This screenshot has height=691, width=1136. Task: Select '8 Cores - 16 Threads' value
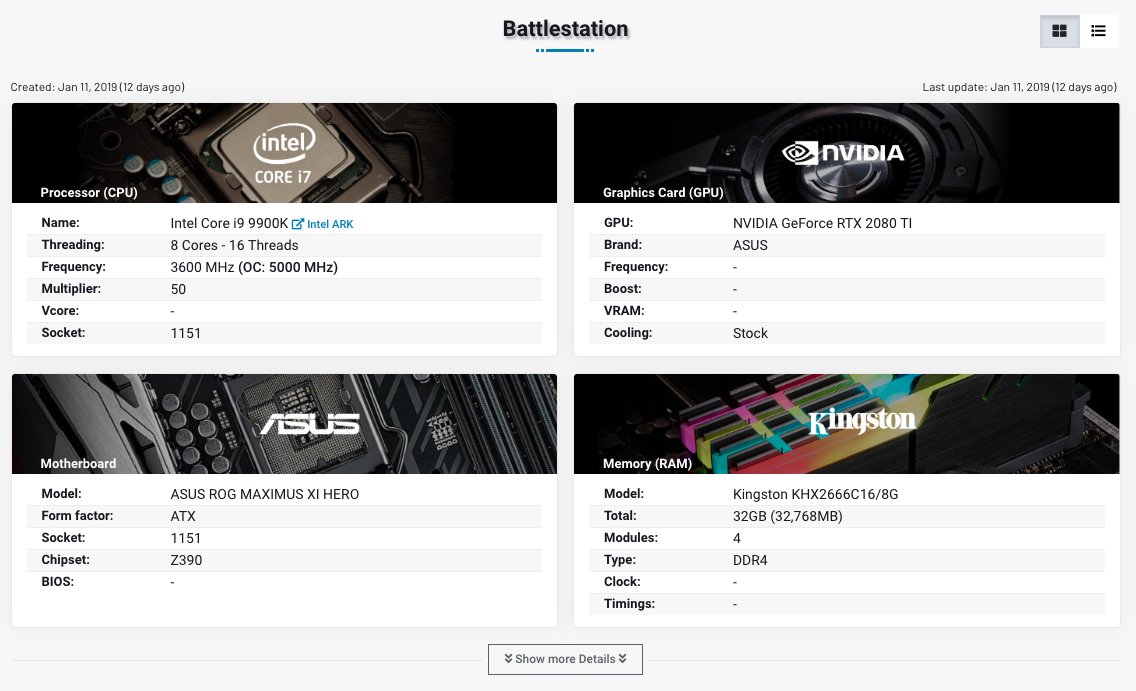[x=234, y=246]
